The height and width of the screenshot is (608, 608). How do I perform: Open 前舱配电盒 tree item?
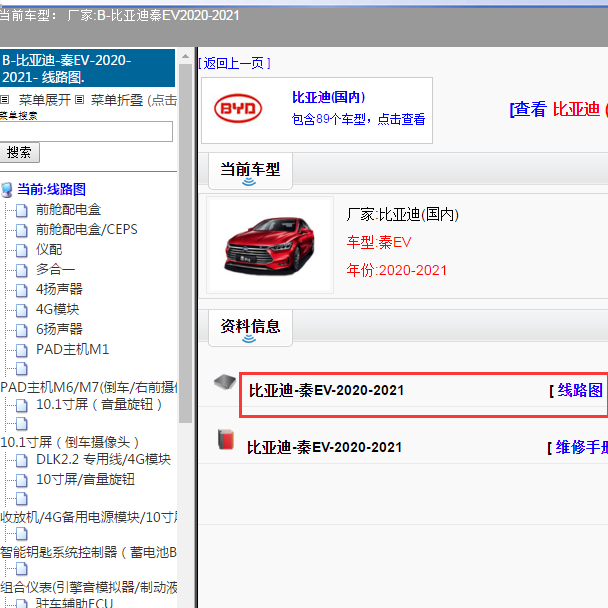pyautogui.click(x=69, y=210)
